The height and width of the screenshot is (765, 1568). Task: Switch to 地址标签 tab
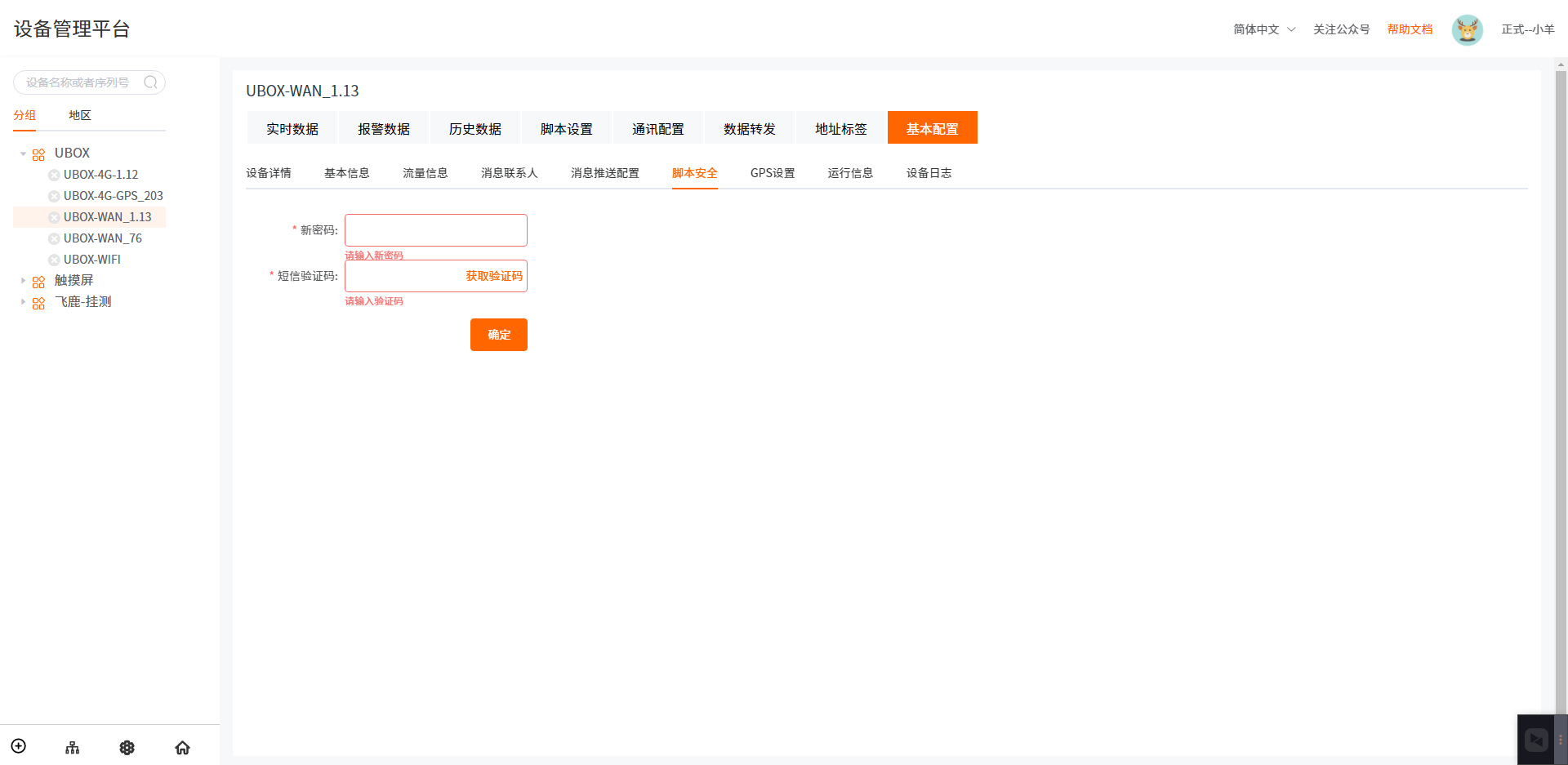pos(841,128)
